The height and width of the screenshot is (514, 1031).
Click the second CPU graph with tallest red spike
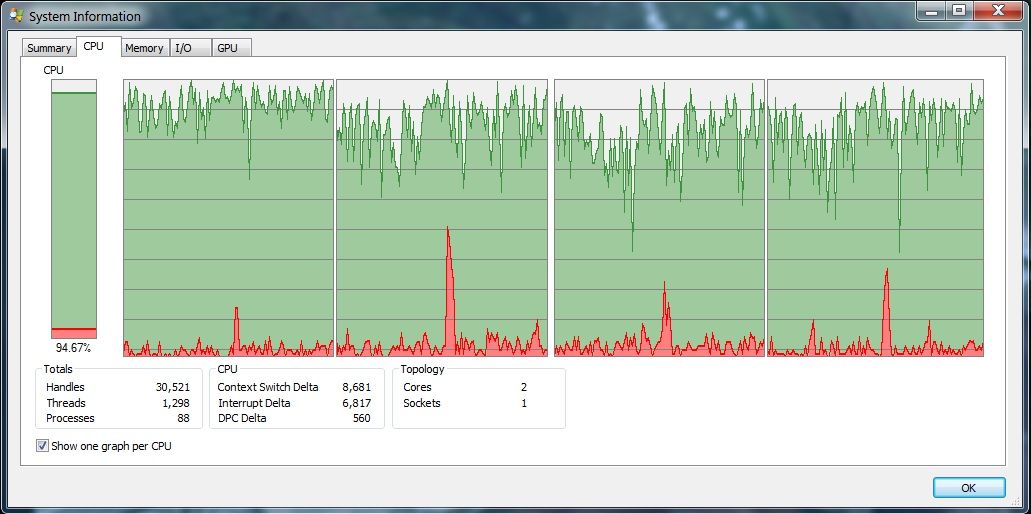coord(442,218)
